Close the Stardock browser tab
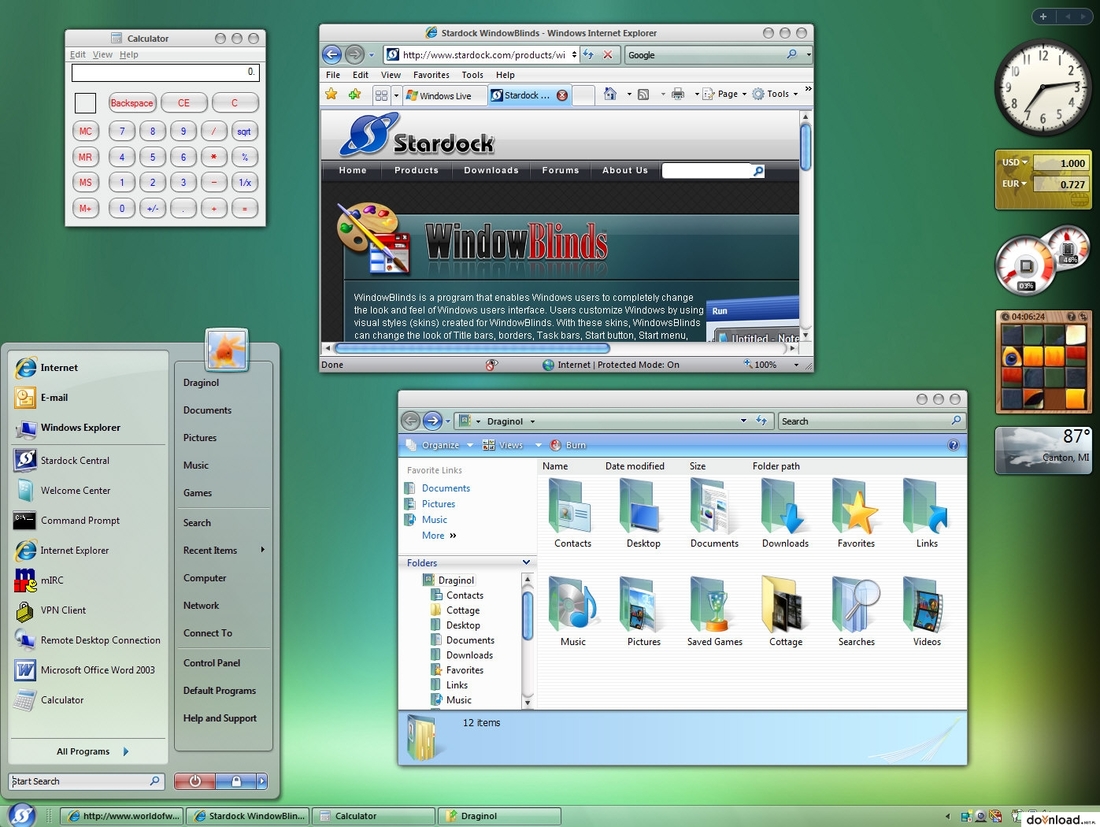This screenshot has width=1100, height=827. (562, 95)
